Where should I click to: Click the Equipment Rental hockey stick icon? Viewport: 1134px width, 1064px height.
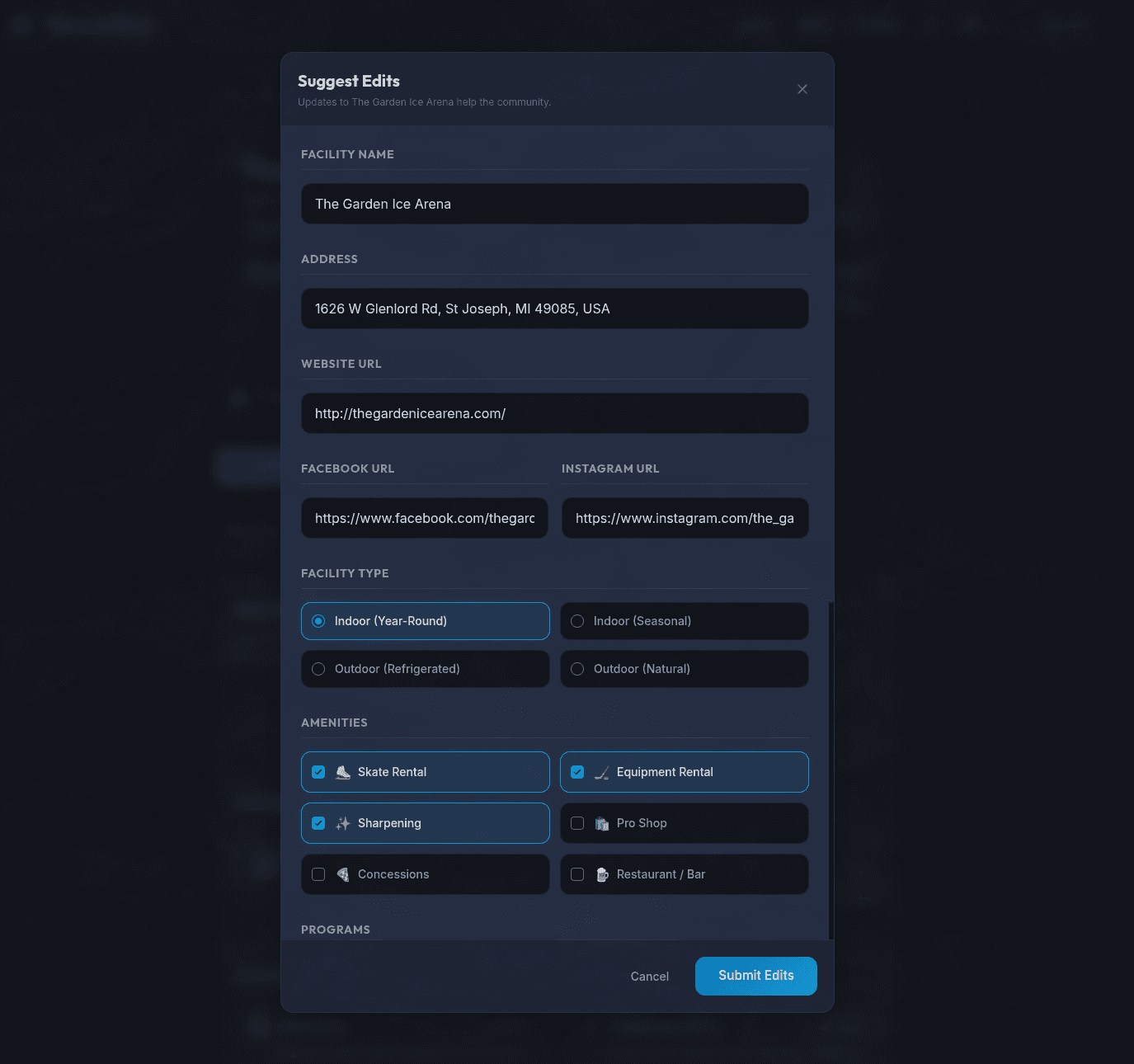click(602, 772)
